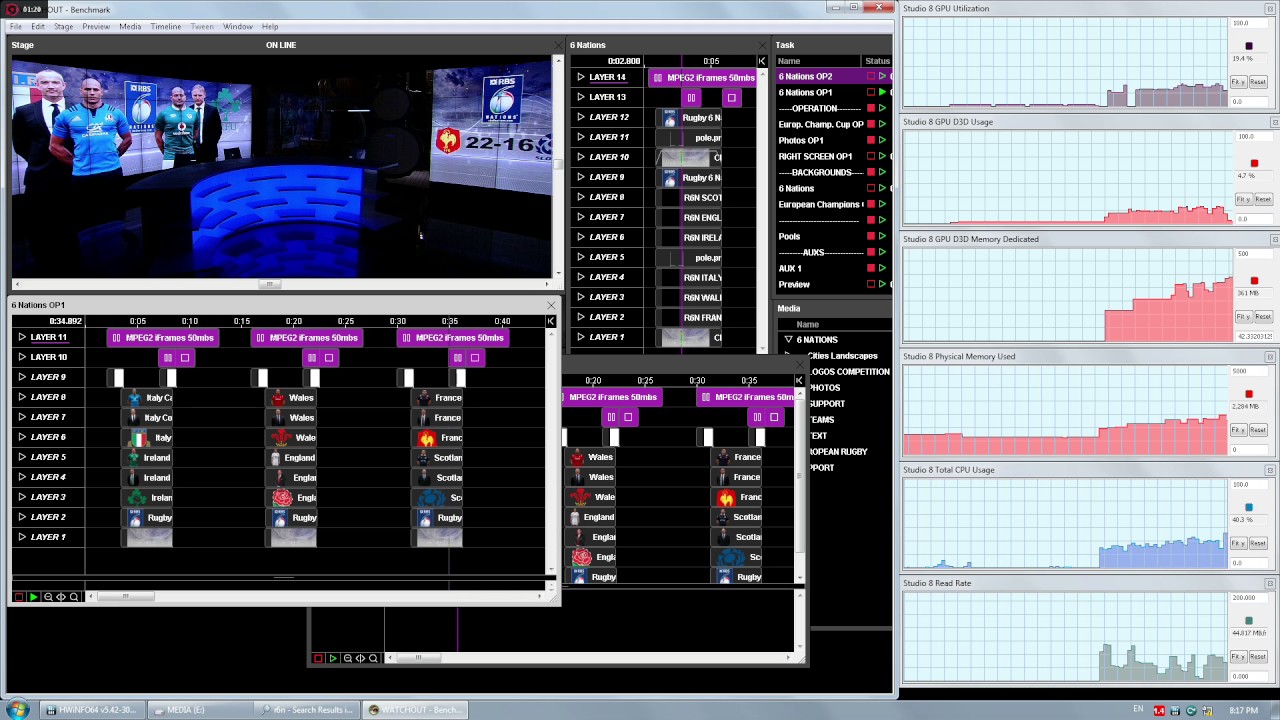Select first pause cue on OP1 LAYER 10

point(168,358)
